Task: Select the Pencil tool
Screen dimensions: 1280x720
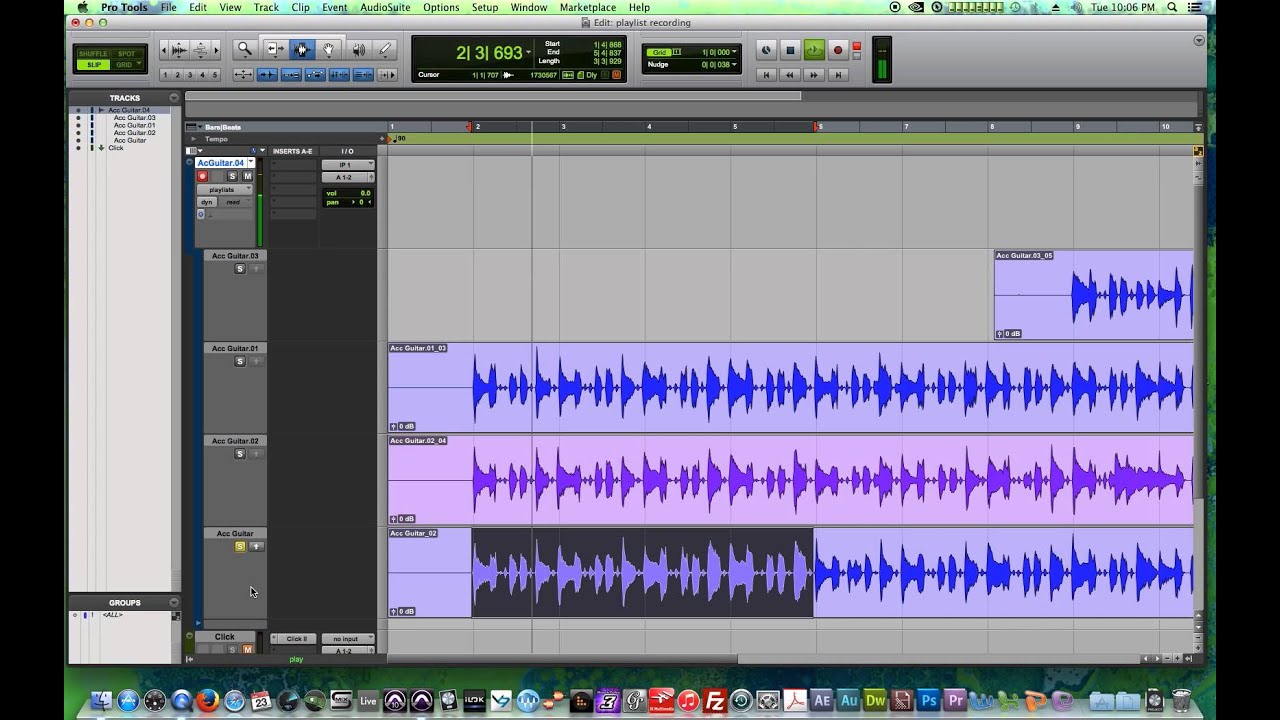Action: [385, 49]
